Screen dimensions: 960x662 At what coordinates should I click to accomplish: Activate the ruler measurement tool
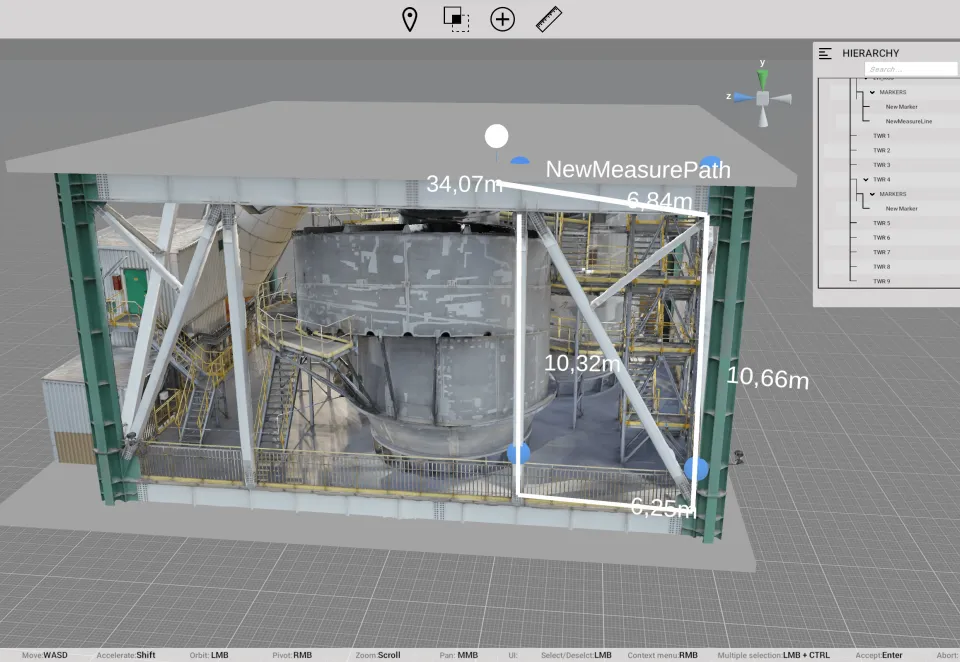547,18
